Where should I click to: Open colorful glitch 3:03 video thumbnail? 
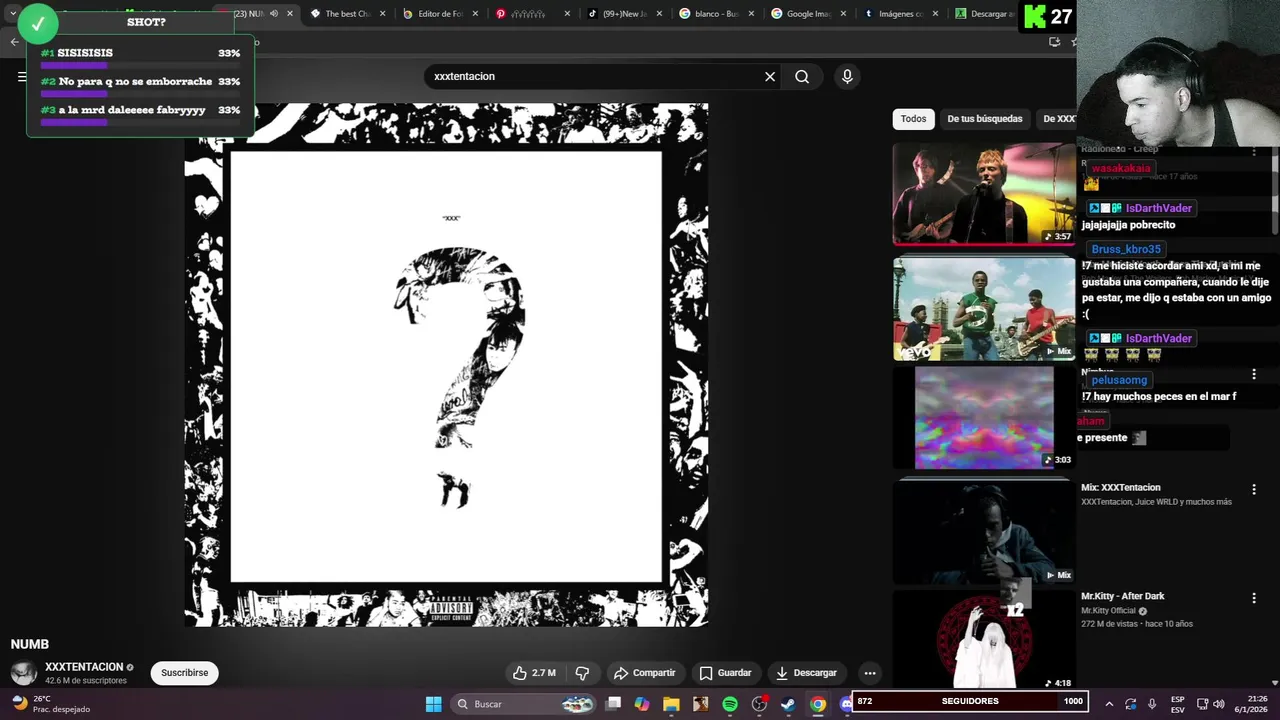click(984, 417)
